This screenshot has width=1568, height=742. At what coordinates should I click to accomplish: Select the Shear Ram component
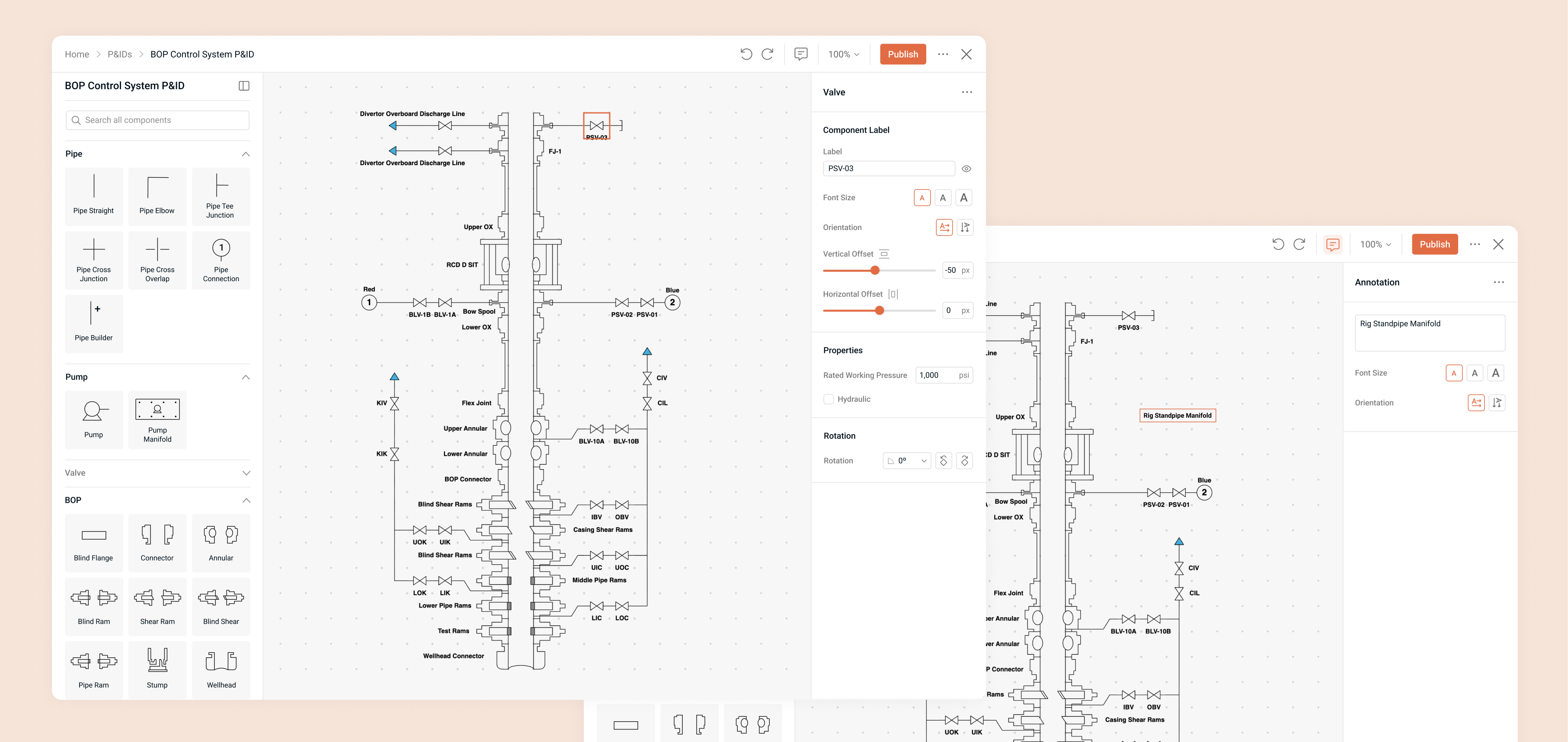(x=157, y=606)
